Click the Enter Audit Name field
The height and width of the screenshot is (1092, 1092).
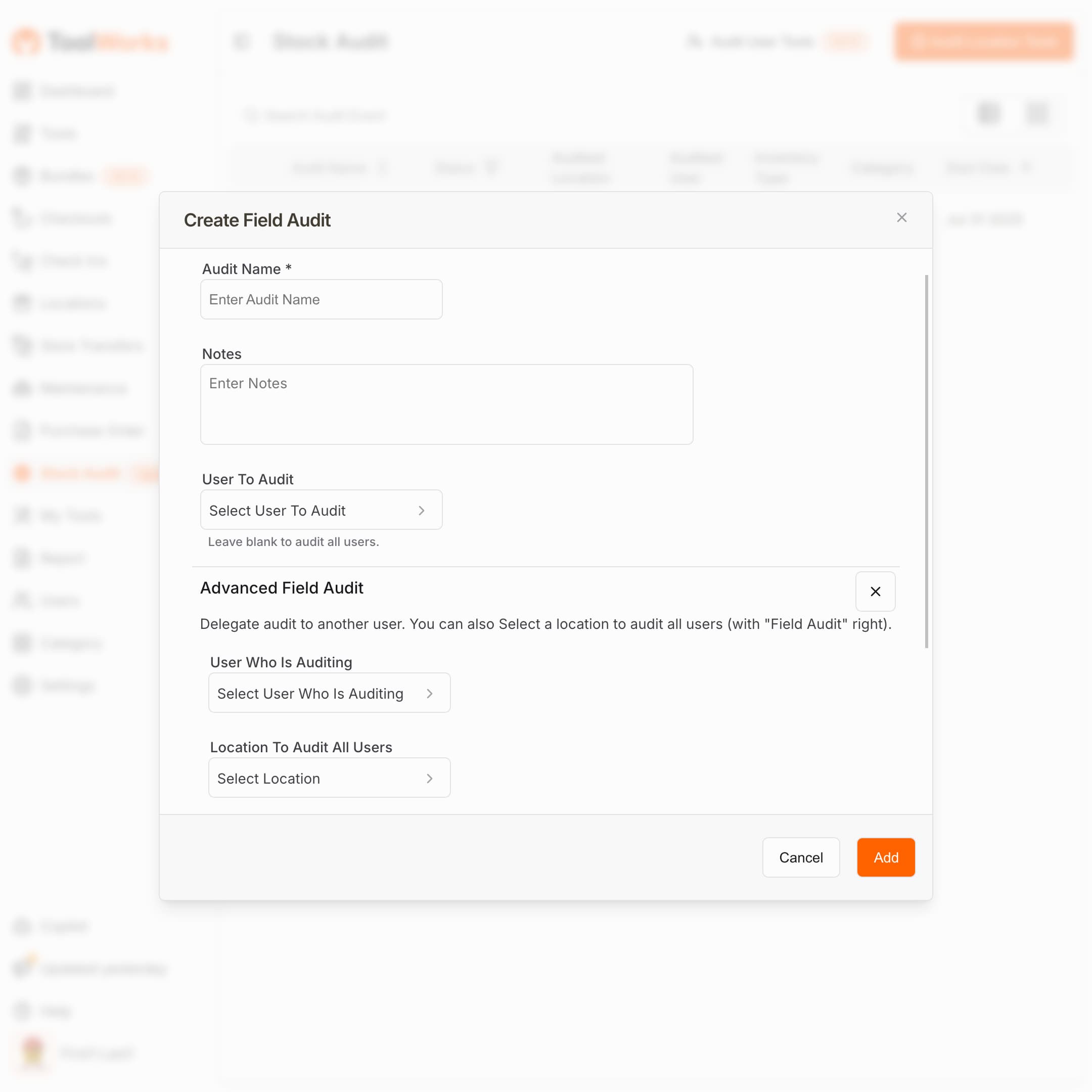pos(321,300)
